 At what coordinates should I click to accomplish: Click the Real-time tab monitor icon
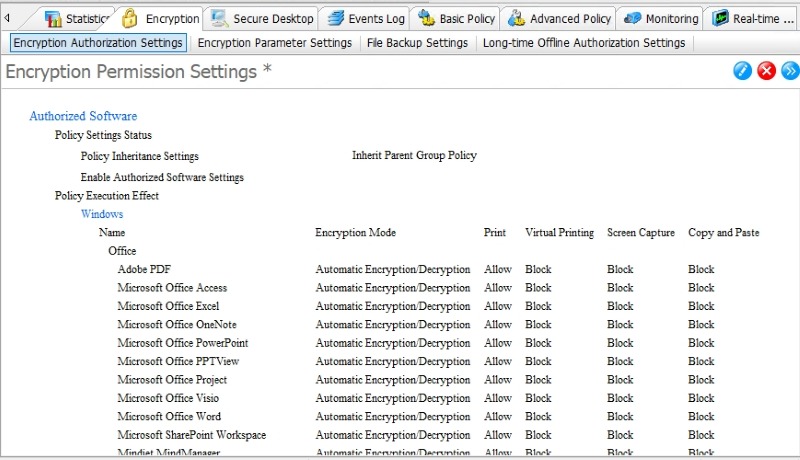720,18
